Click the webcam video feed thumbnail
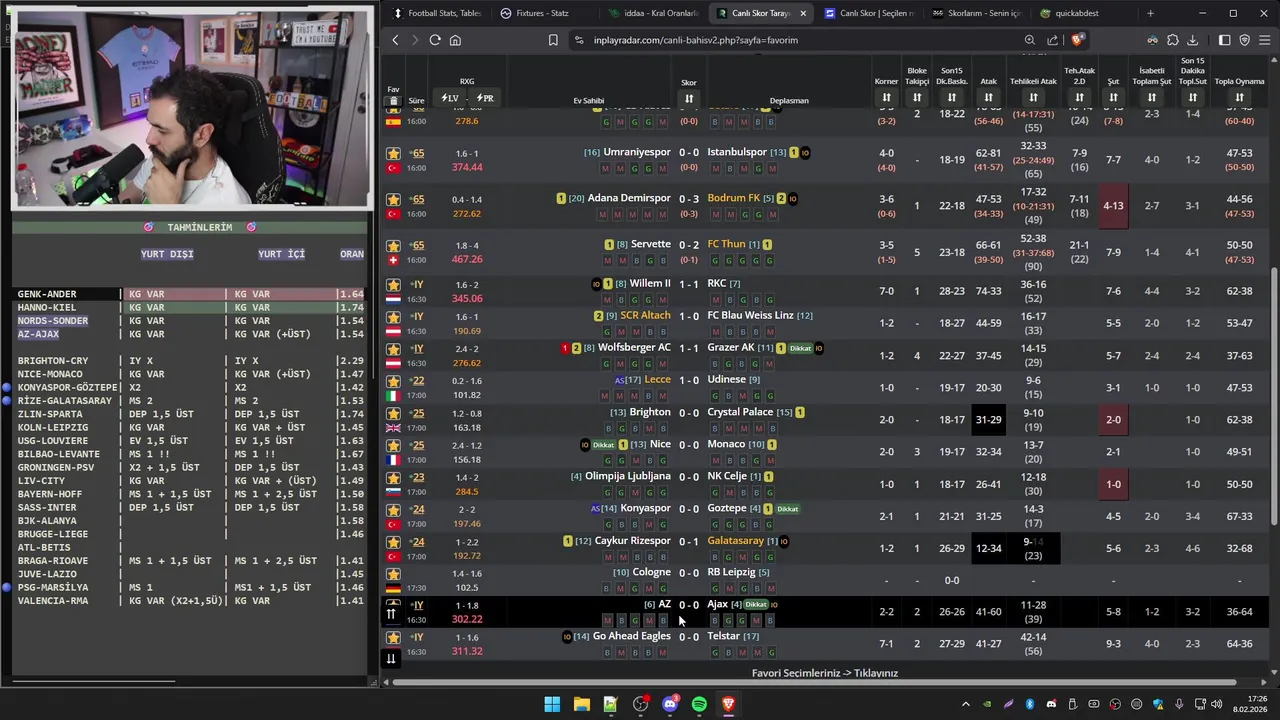Screen dimensions: 1280x720 click(x=190, y=108)
